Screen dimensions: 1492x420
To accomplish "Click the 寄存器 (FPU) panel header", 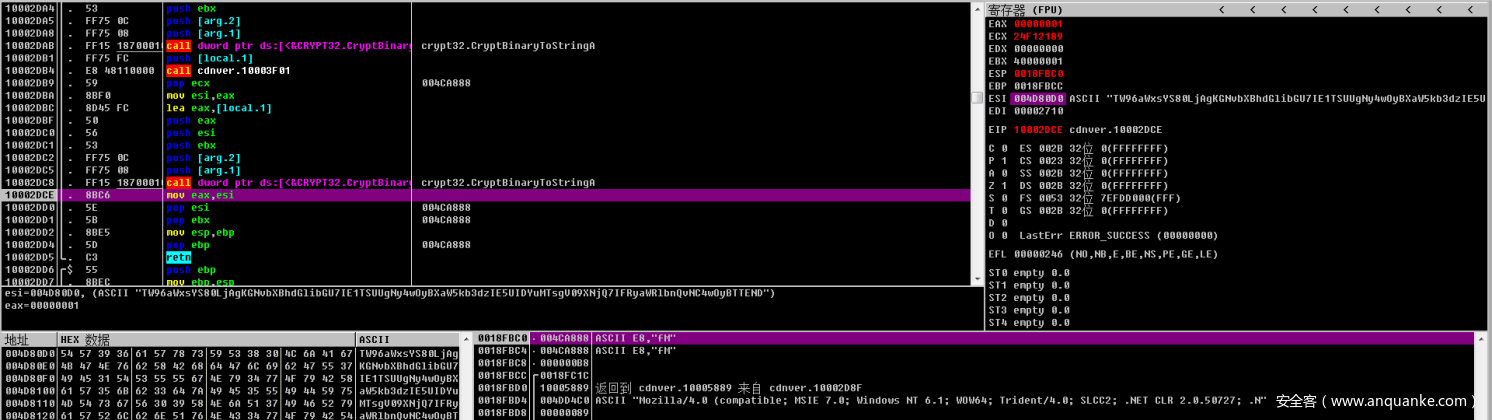I will click(x=1027, y=9).
